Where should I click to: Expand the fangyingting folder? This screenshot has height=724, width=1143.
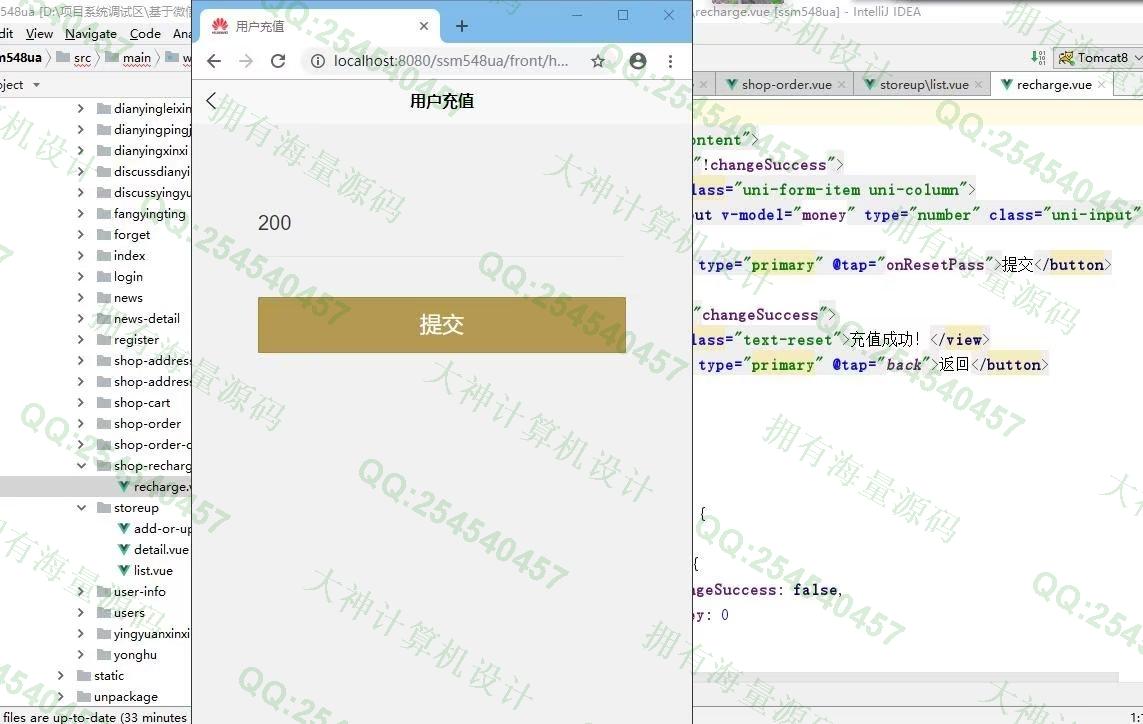click(x=81, y=214)
